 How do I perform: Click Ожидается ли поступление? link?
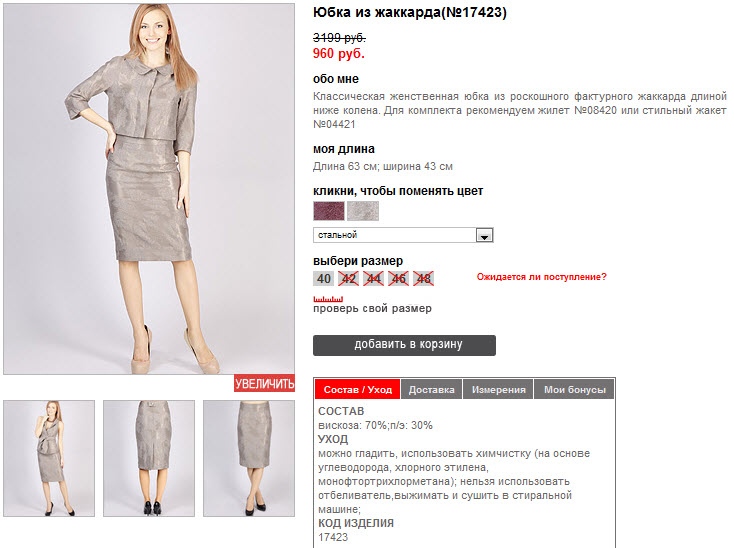click(542, 277)
